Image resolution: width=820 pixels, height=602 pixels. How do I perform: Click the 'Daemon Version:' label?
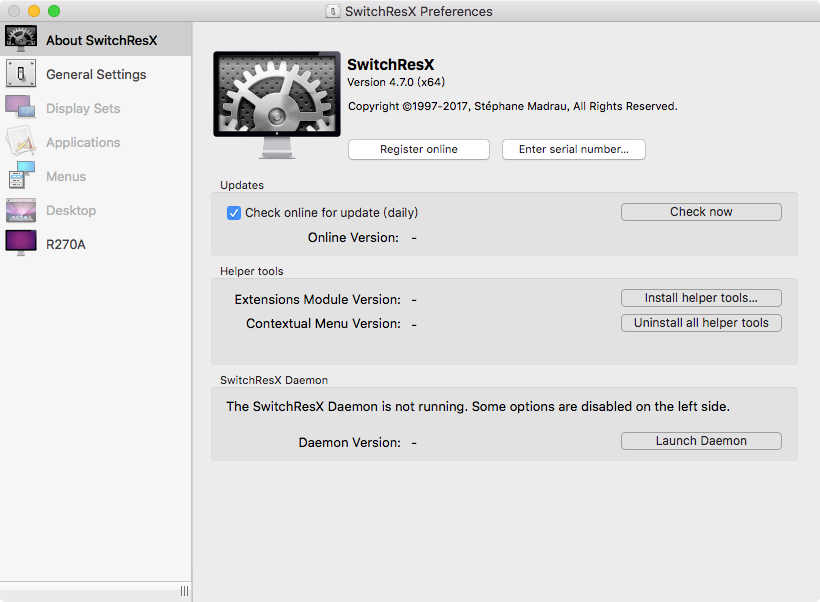coord(349,443)
